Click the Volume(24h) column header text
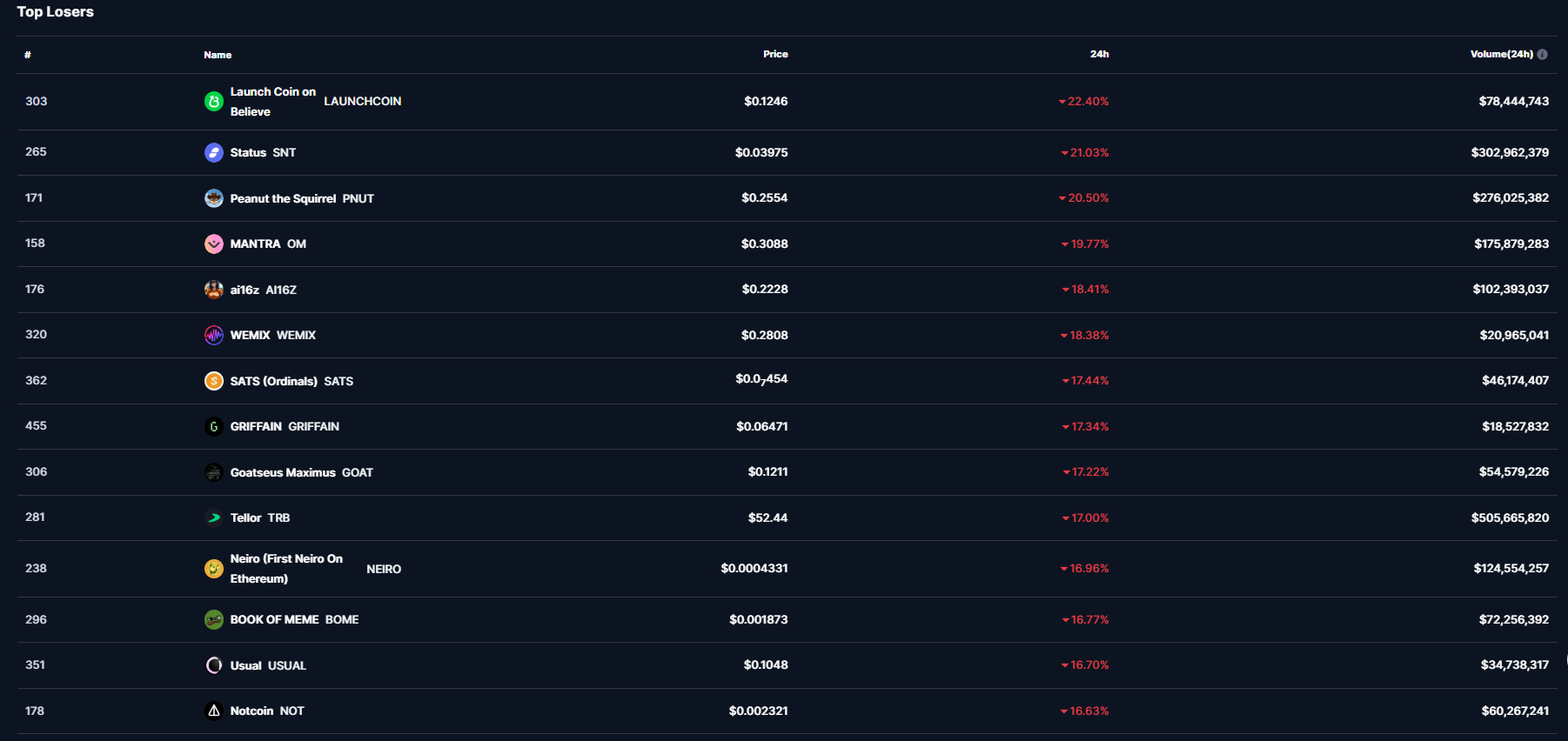Screen dimensions: 1568x741 coord(1501,54)
